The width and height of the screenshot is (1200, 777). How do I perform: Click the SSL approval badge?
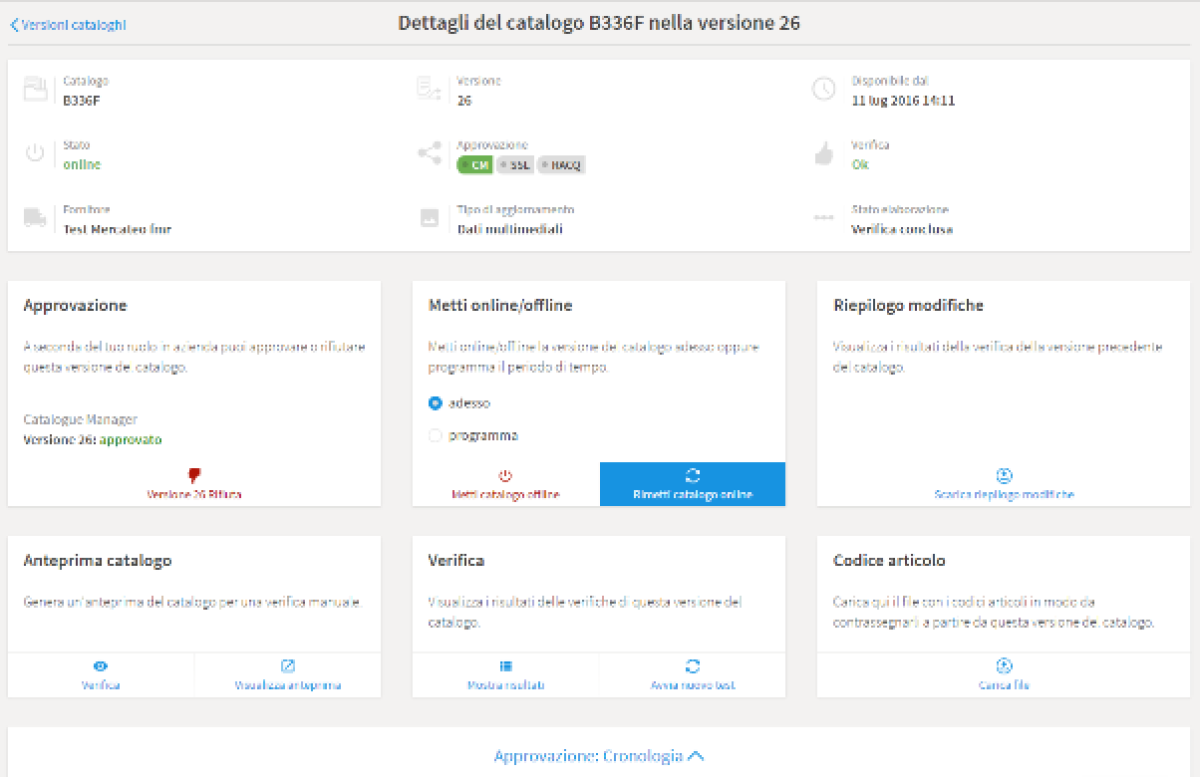click(516, 165)
